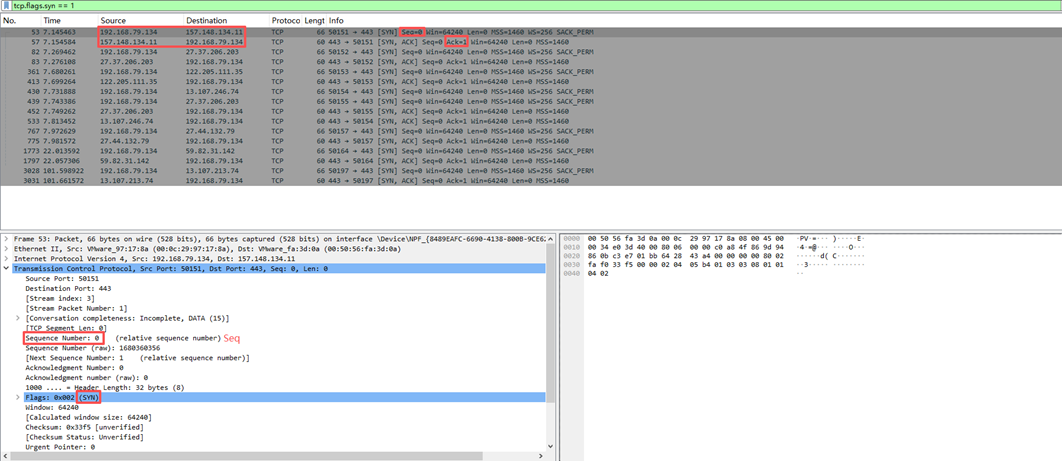Expand the Internet Protocol Version 4 node
The width and height of the screenshot is (1062, 461).
pos(6,259)
